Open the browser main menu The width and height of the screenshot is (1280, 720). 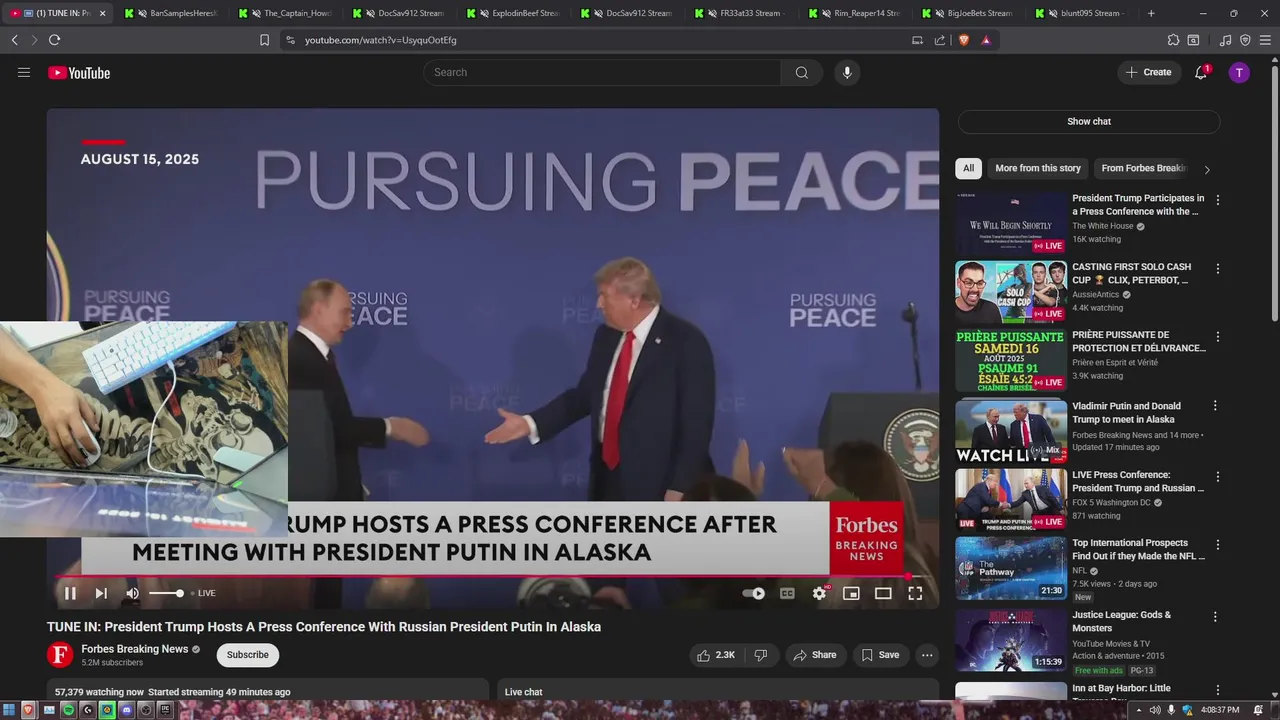coord(1266,40)
